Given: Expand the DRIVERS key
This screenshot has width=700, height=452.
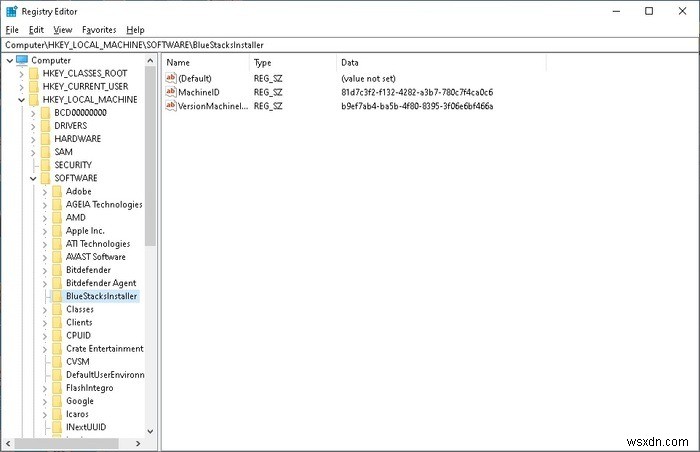Looking at the screenshot, I should [x=33, y=126].
